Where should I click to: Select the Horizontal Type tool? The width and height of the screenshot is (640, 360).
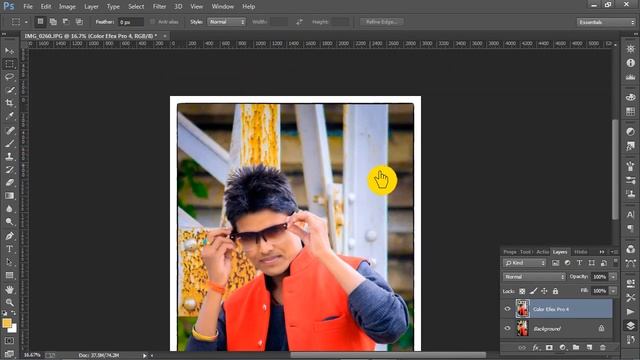coord(9,249)
